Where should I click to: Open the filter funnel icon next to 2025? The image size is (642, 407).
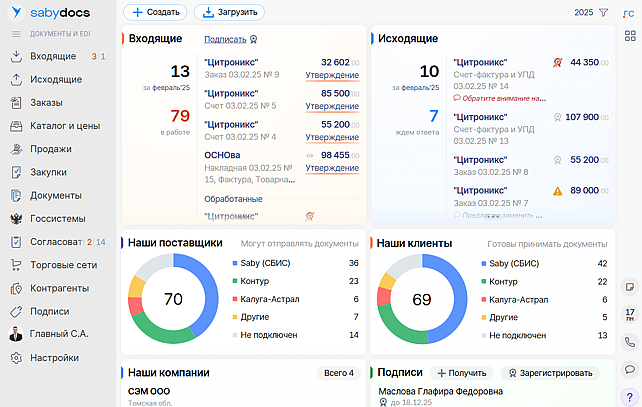click(603, 13)
